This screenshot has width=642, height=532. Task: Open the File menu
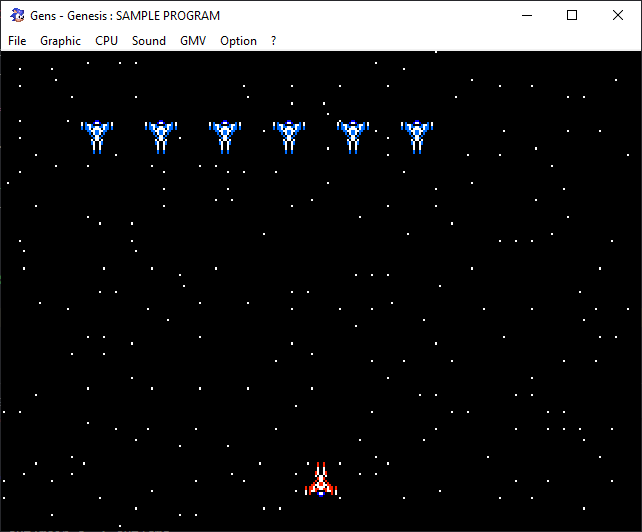pos(17,41)
